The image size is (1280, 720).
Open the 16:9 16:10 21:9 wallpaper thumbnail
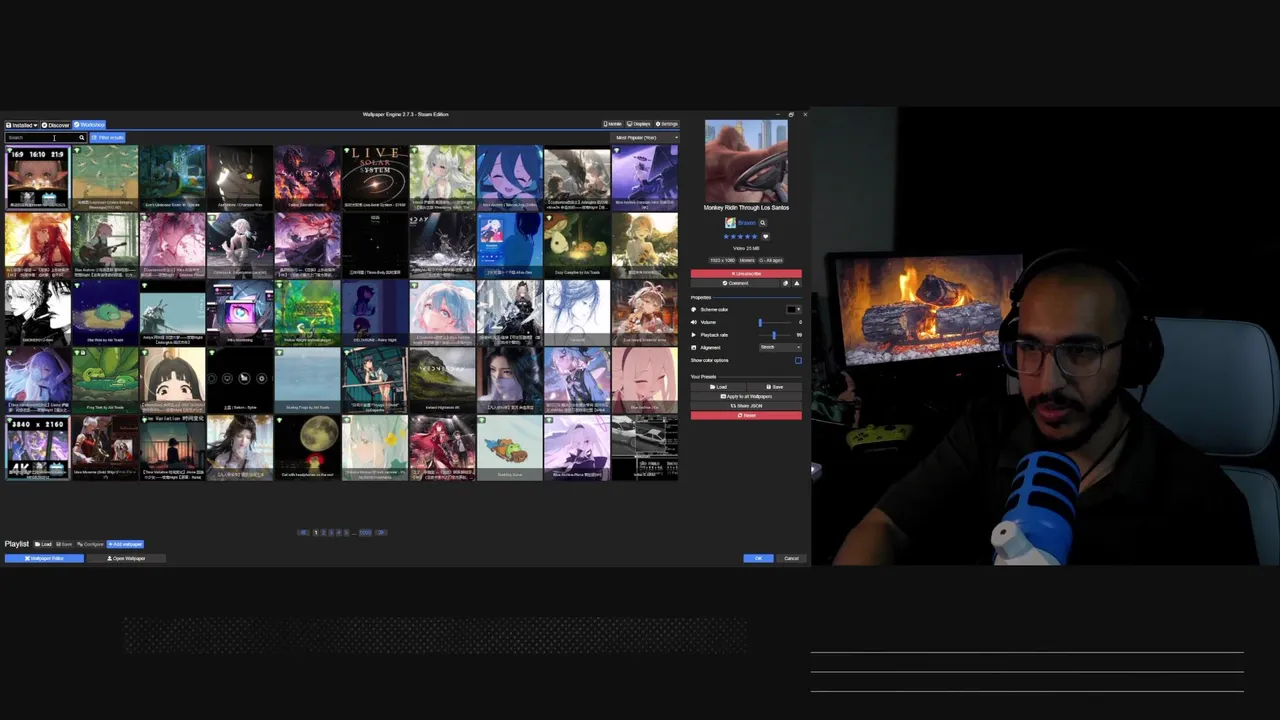(37, 177)
